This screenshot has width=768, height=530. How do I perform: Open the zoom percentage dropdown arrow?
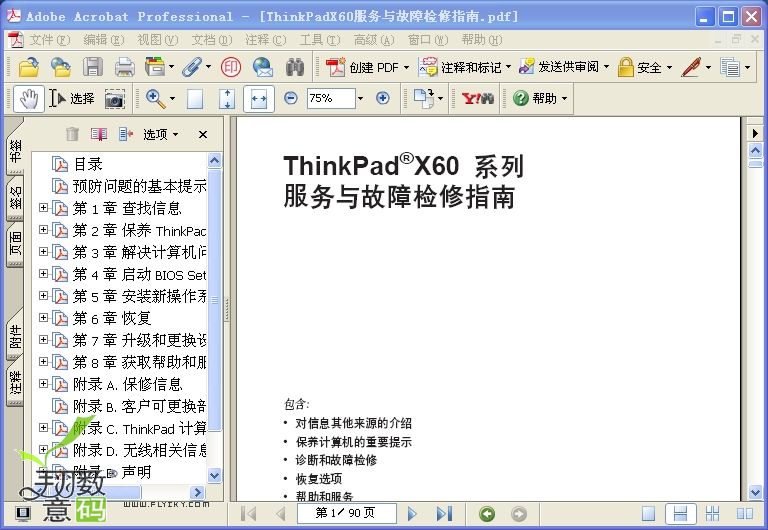pos(360,98)
